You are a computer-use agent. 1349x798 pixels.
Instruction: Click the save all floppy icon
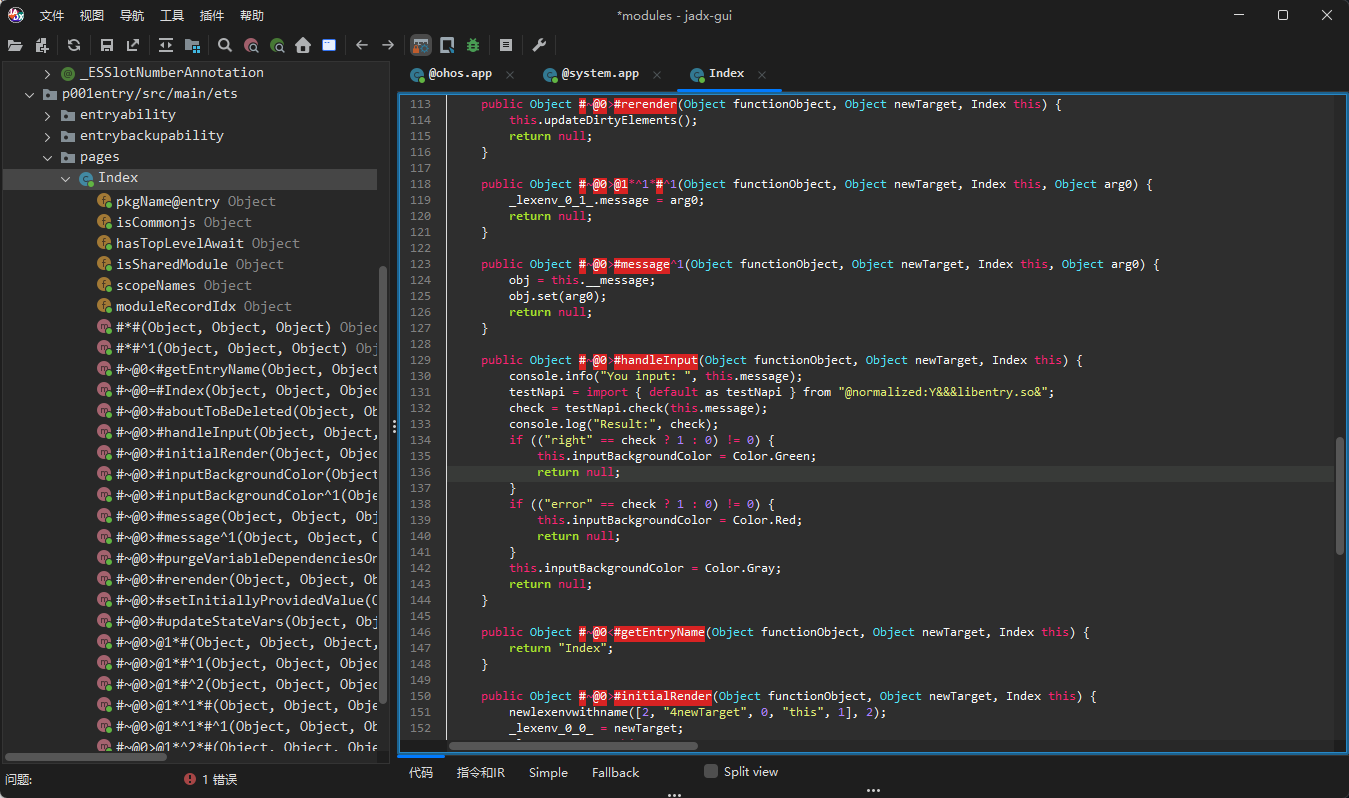(107, 45)
